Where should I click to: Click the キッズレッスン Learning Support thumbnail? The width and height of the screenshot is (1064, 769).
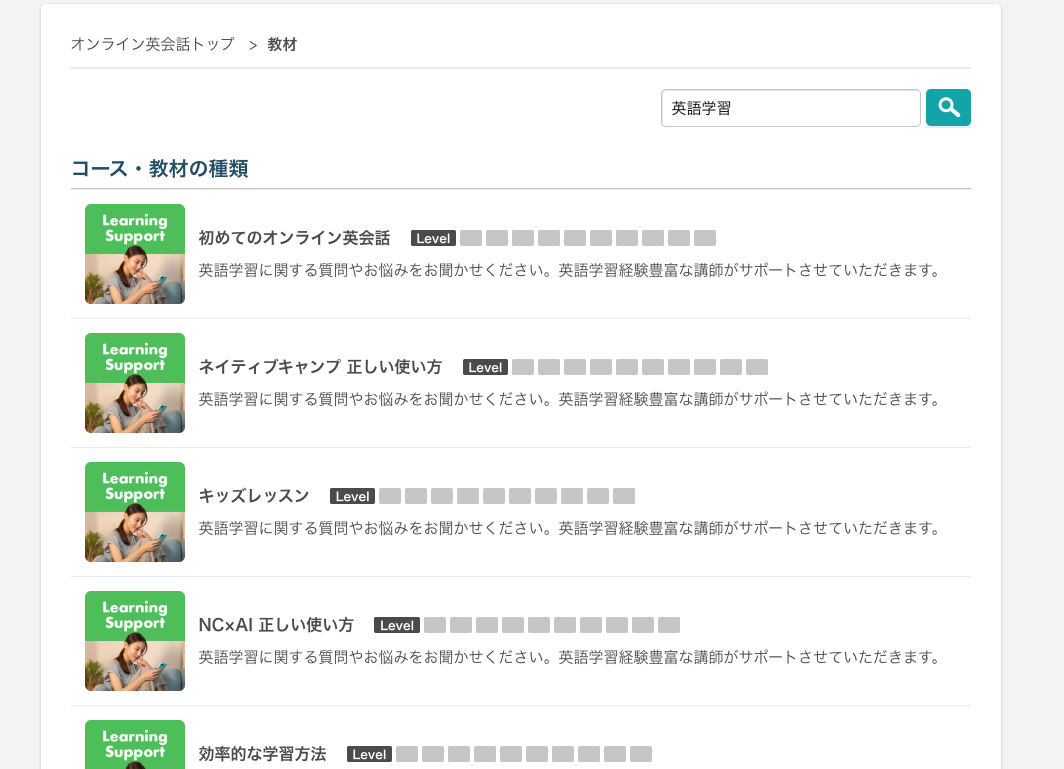click(x=135, y=512)
